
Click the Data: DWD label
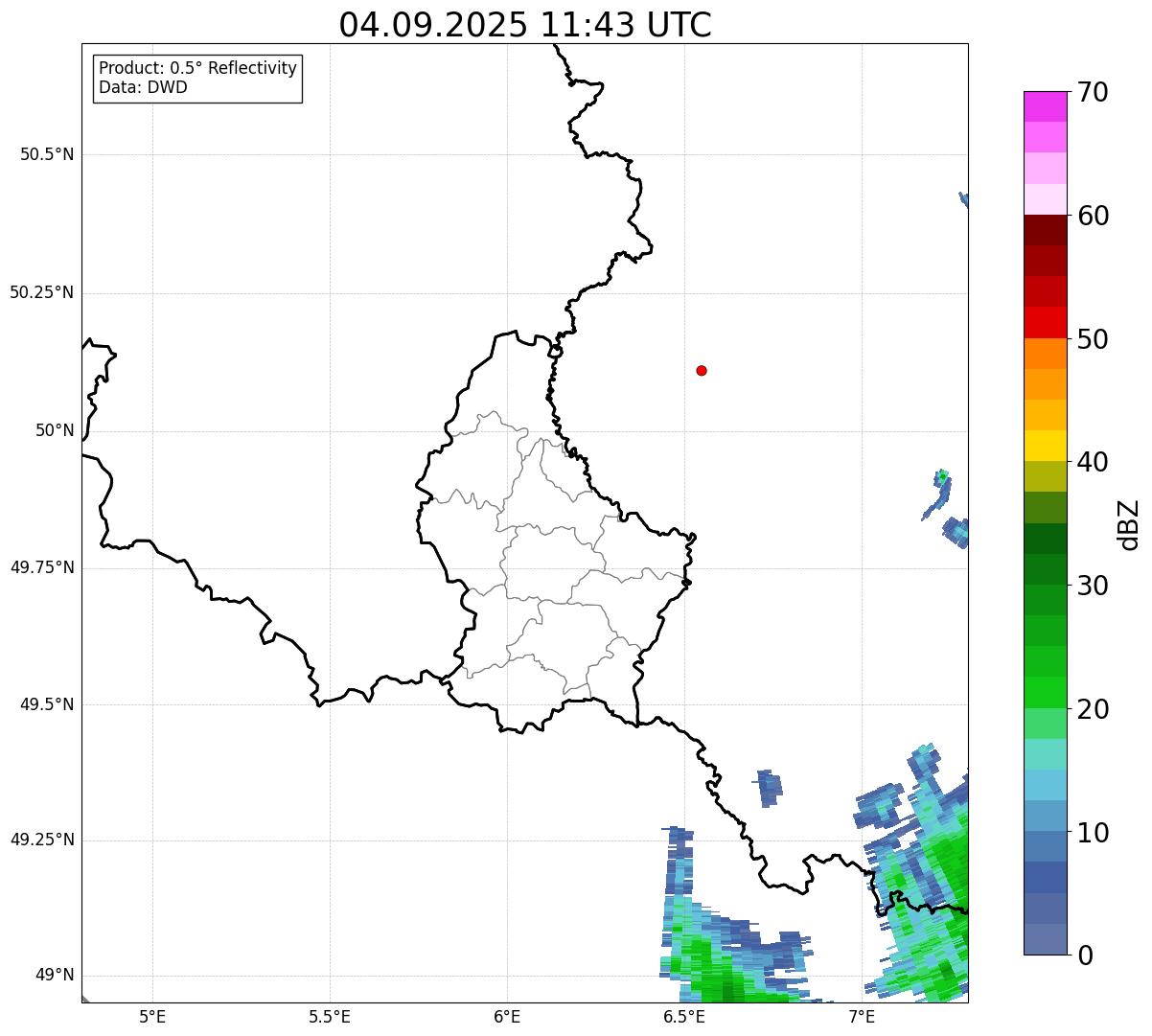[x=143, y=87]
